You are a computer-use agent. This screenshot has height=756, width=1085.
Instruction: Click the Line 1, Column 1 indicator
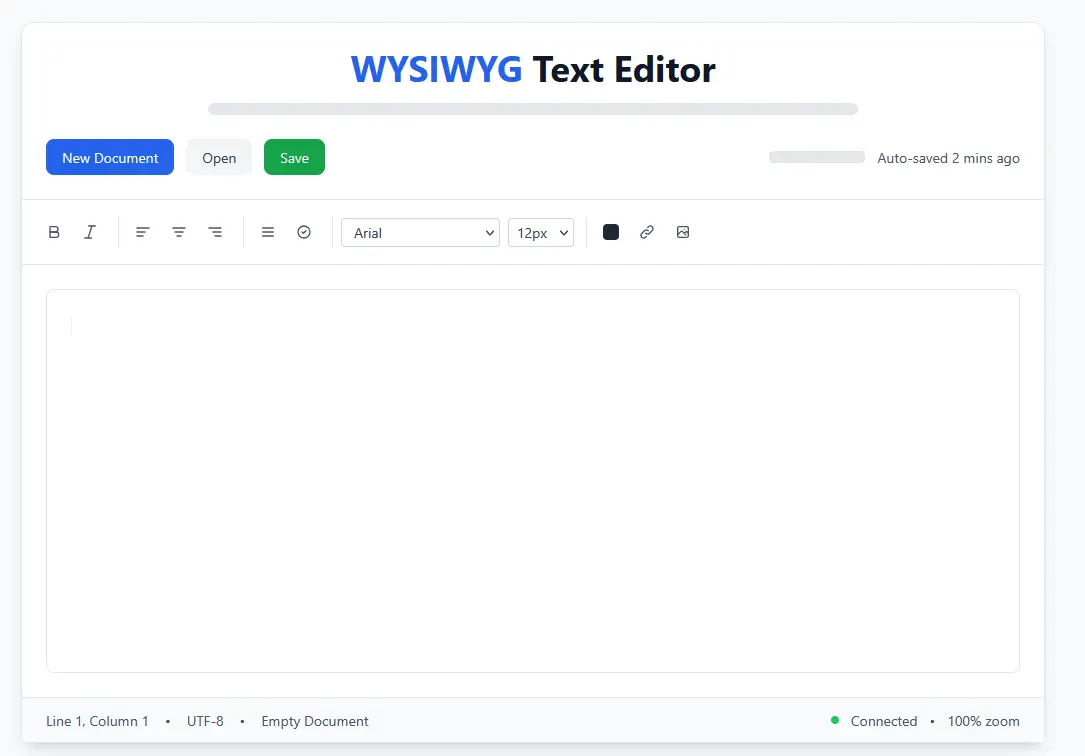tap(97, 721)
